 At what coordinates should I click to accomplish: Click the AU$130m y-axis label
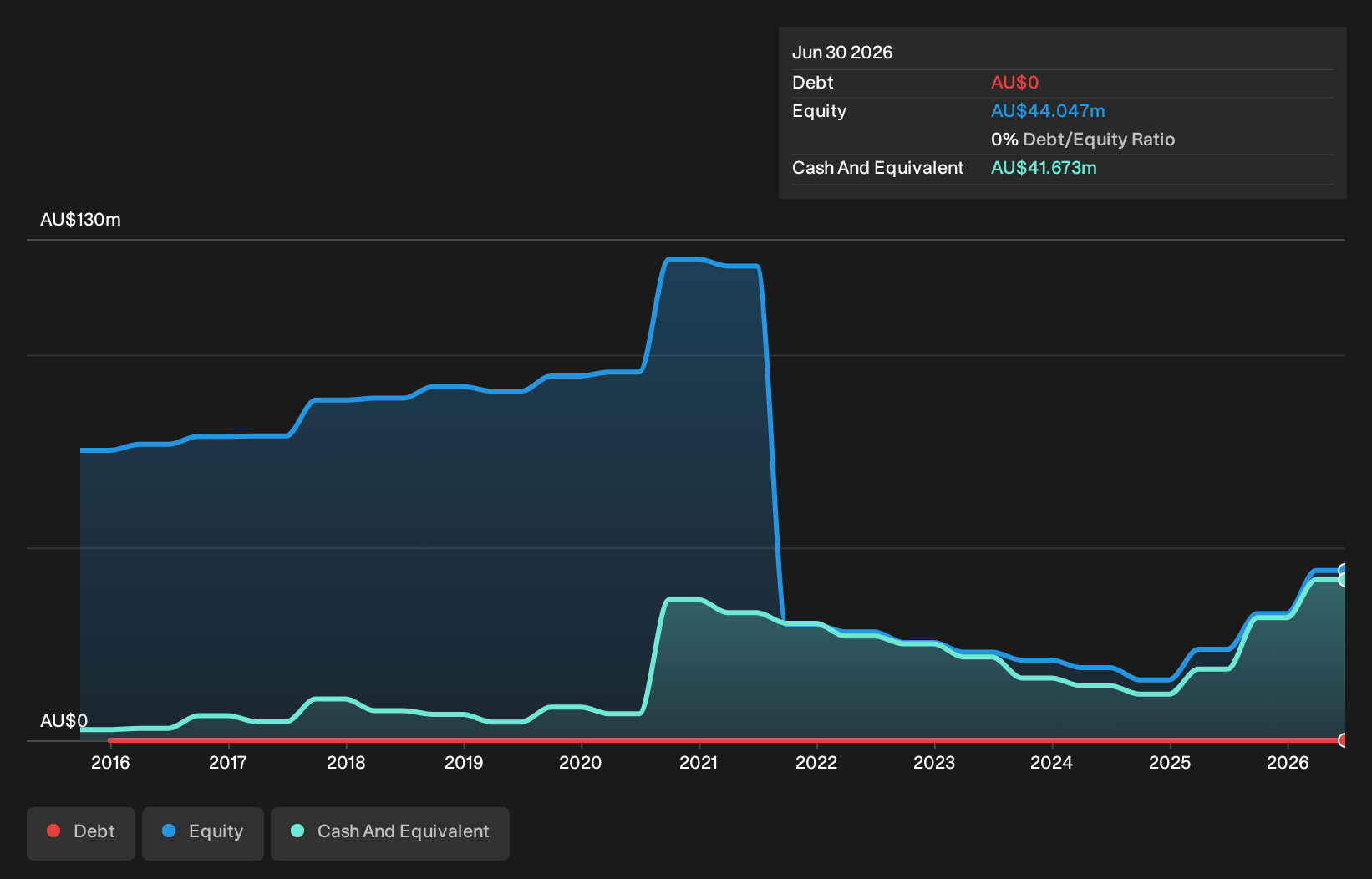pyautogui.click(x=80, y=220)
